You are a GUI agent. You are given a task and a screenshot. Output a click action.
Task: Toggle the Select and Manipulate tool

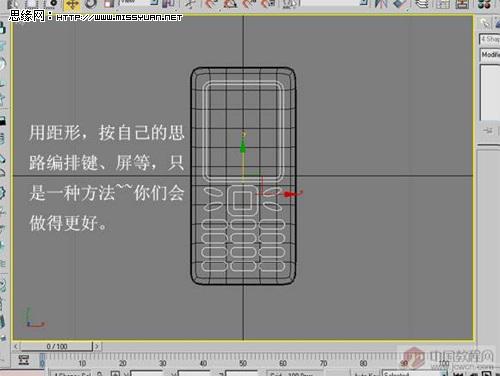pos(190,3)
